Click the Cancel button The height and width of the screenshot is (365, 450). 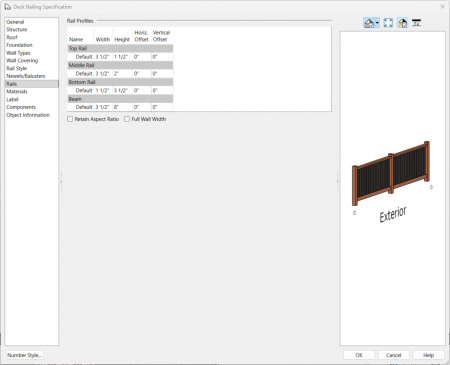tap(393, 355)
